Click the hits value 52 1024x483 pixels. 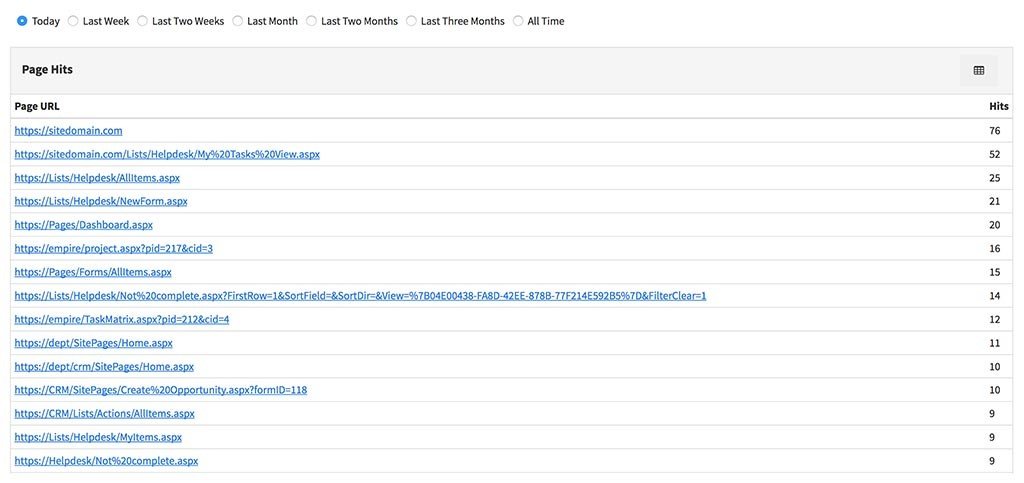click(x=995, y=154)
